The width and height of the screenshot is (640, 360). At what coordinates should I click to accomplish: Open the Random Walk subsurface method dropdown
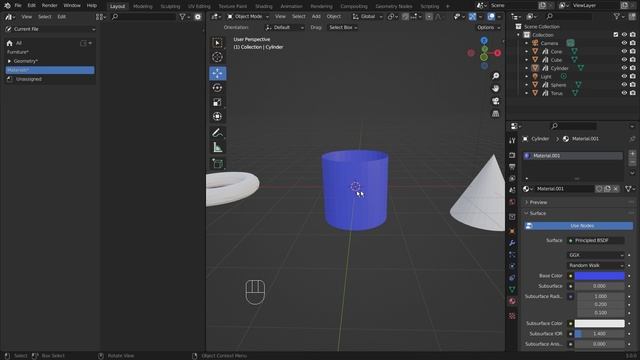coord(596,265)
